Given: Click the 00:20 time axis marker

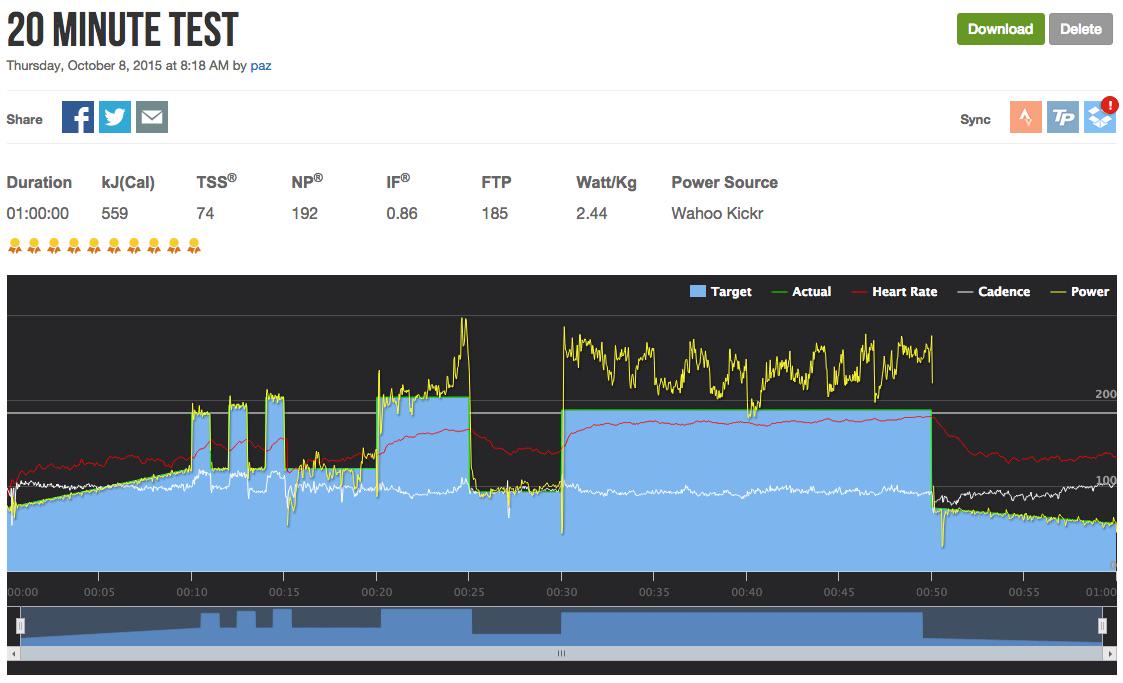Looking at the screenshot, I should 377,592.
